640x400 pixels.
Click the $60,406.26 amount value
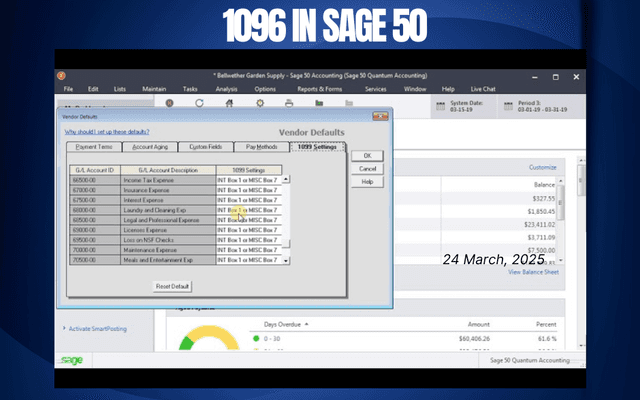point(474,338)
